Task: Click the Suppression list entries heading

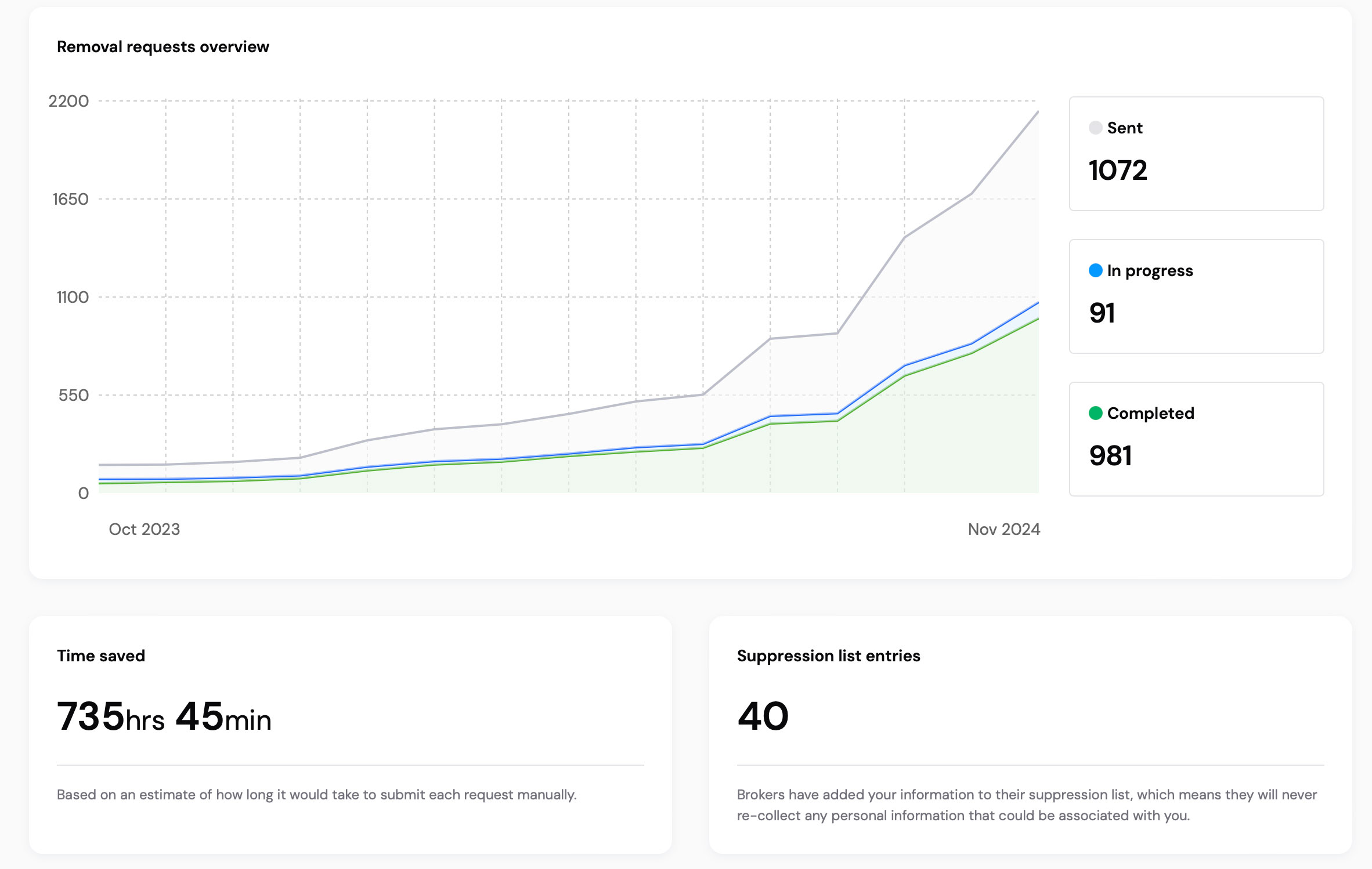Action: [x=829, y=656]
